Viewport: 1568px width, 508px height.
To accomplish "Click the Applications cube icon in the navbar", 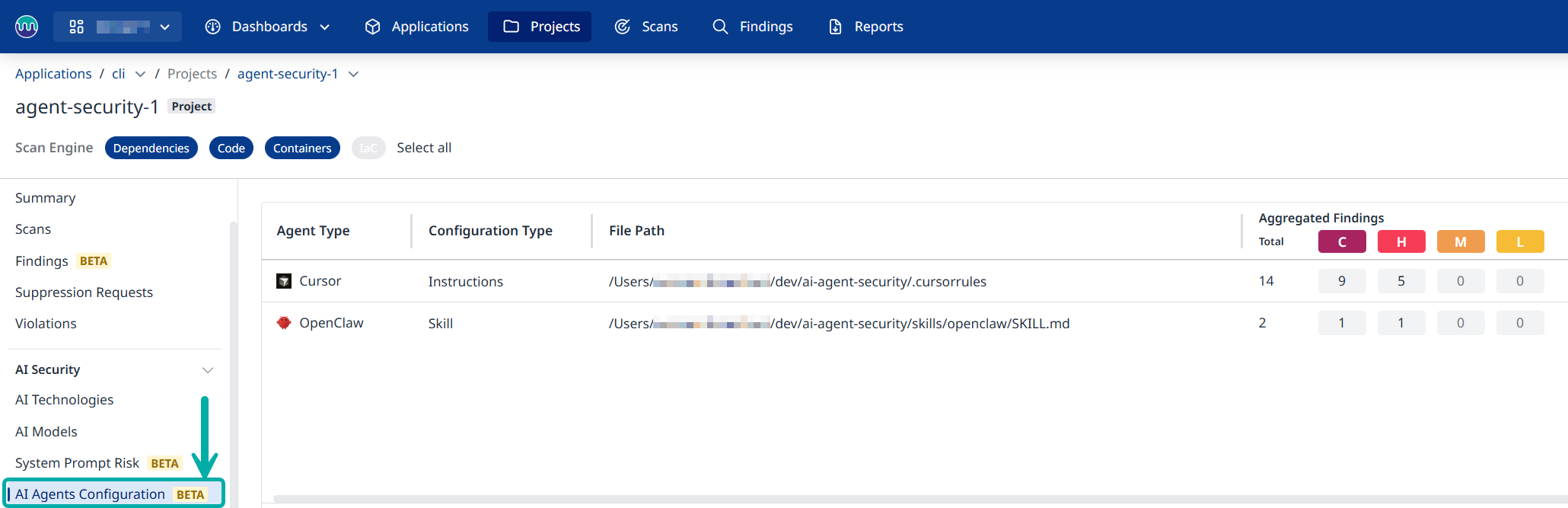I will [x=372, y=27].
